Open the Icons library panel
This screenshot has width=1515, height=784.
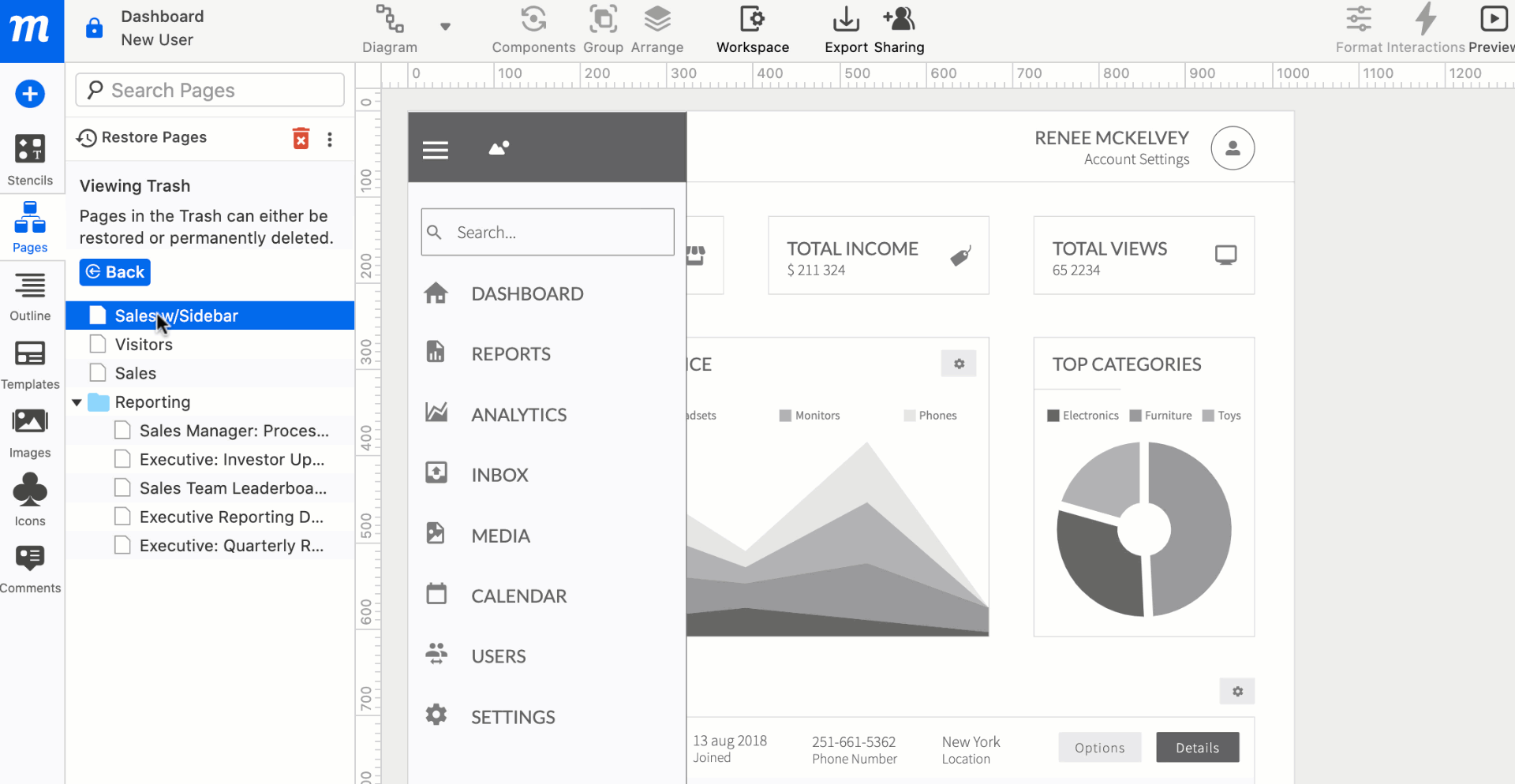[x=30, y=500]
